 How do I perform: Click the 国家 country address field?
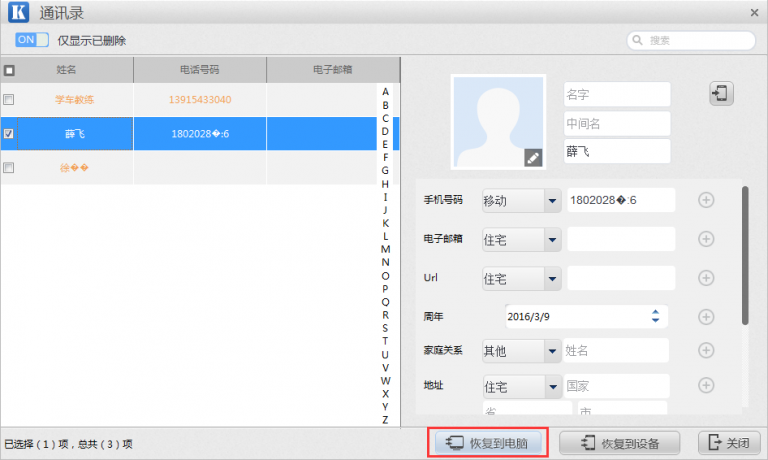point(617,386)
